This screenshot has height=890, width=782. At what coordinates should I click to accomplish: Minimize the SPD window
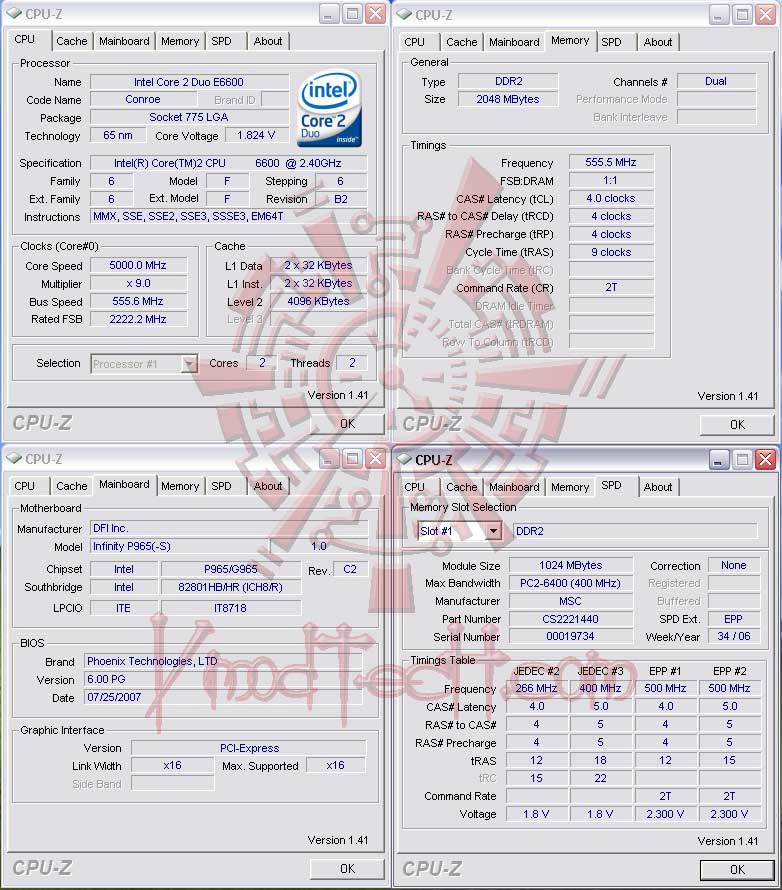point(718,459)
